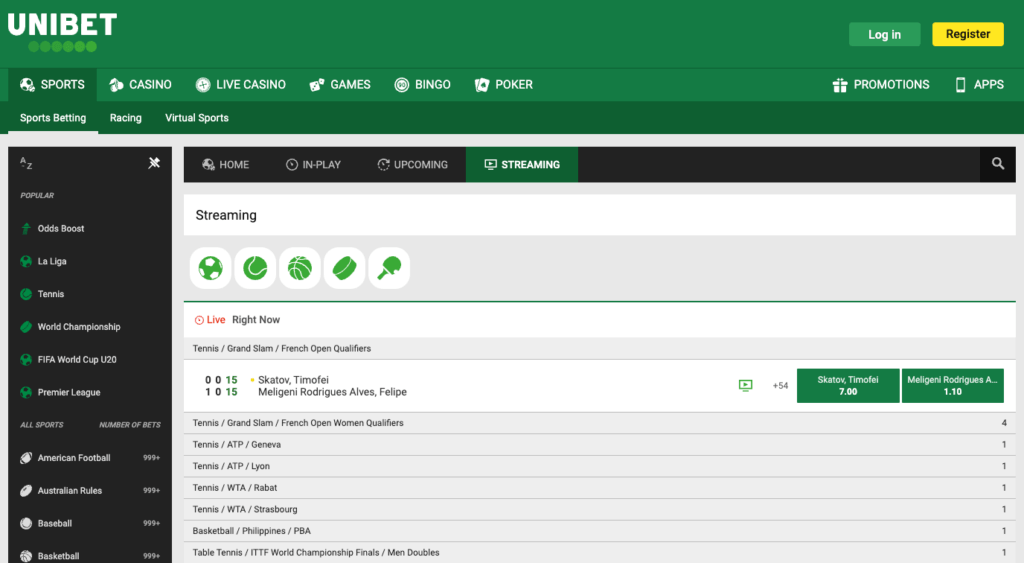Image resolution: width=1024 pixels, height=563 pixels.
Task: Switch to the In-Play tab
Action: tap(313, 165)
